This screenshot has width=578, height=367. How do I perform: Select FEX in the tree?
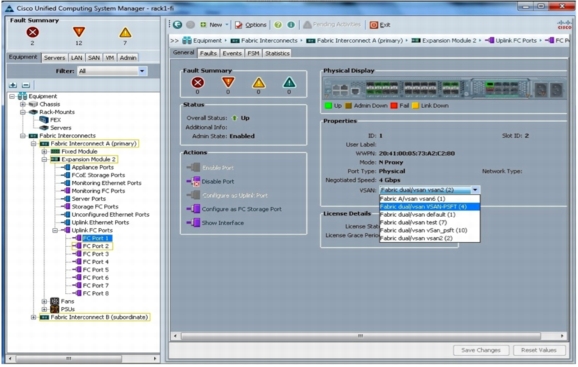point(55,120)
